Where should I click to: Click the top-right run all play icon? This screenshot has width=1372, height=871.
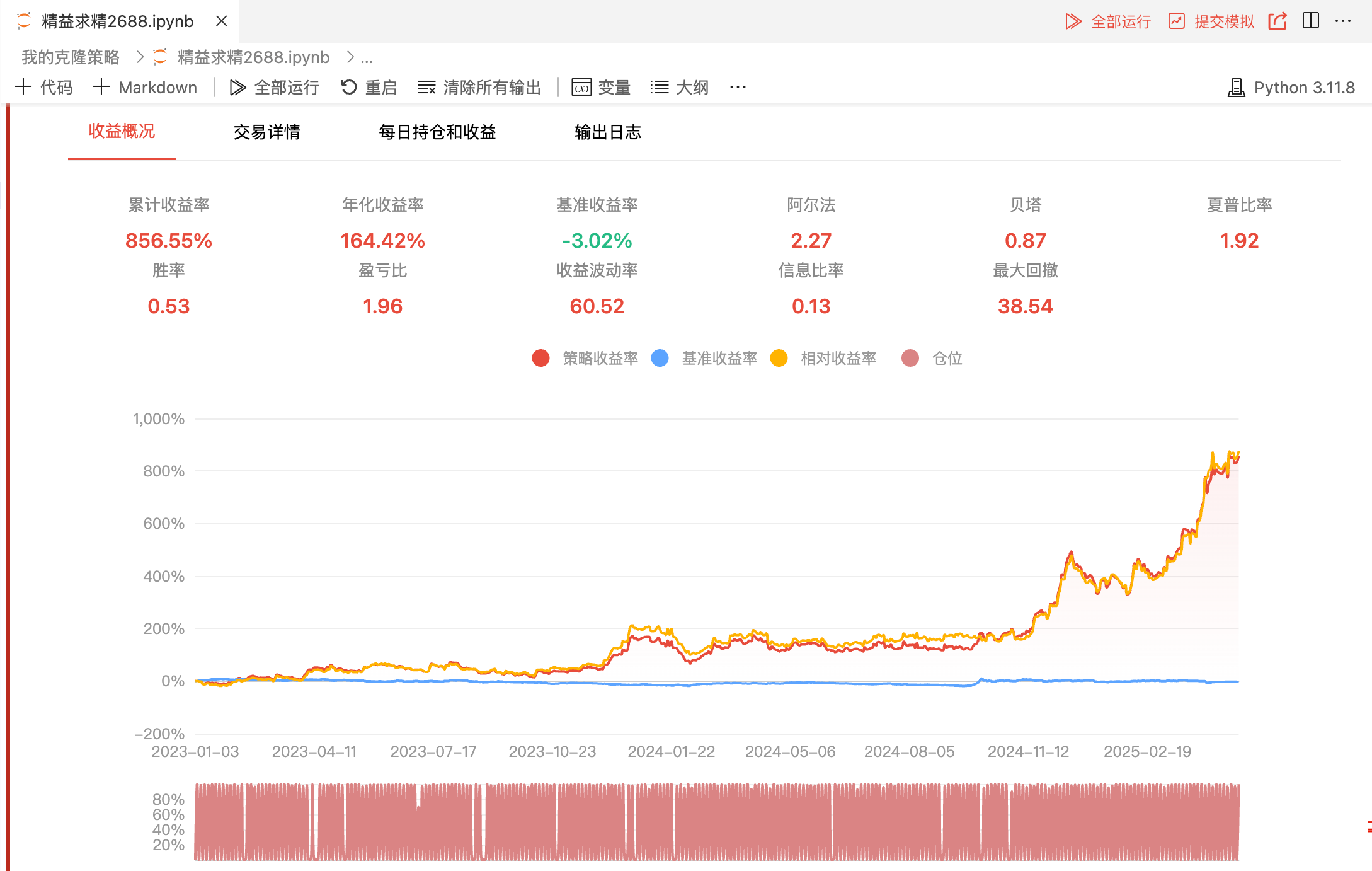(x=1073, y=21)
